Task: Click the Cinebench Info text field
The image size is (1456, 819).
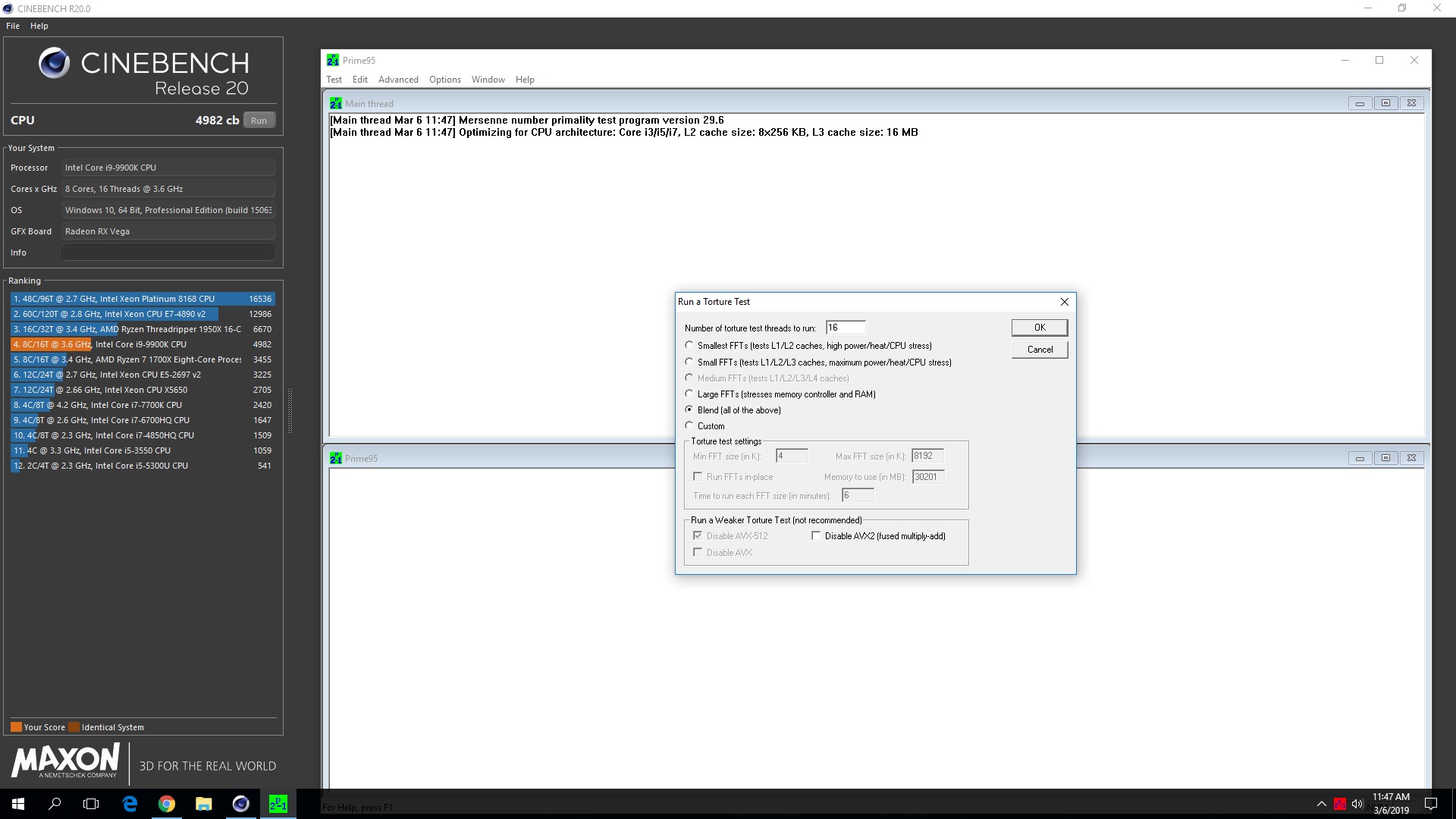Action: click(x=168, y=253)
